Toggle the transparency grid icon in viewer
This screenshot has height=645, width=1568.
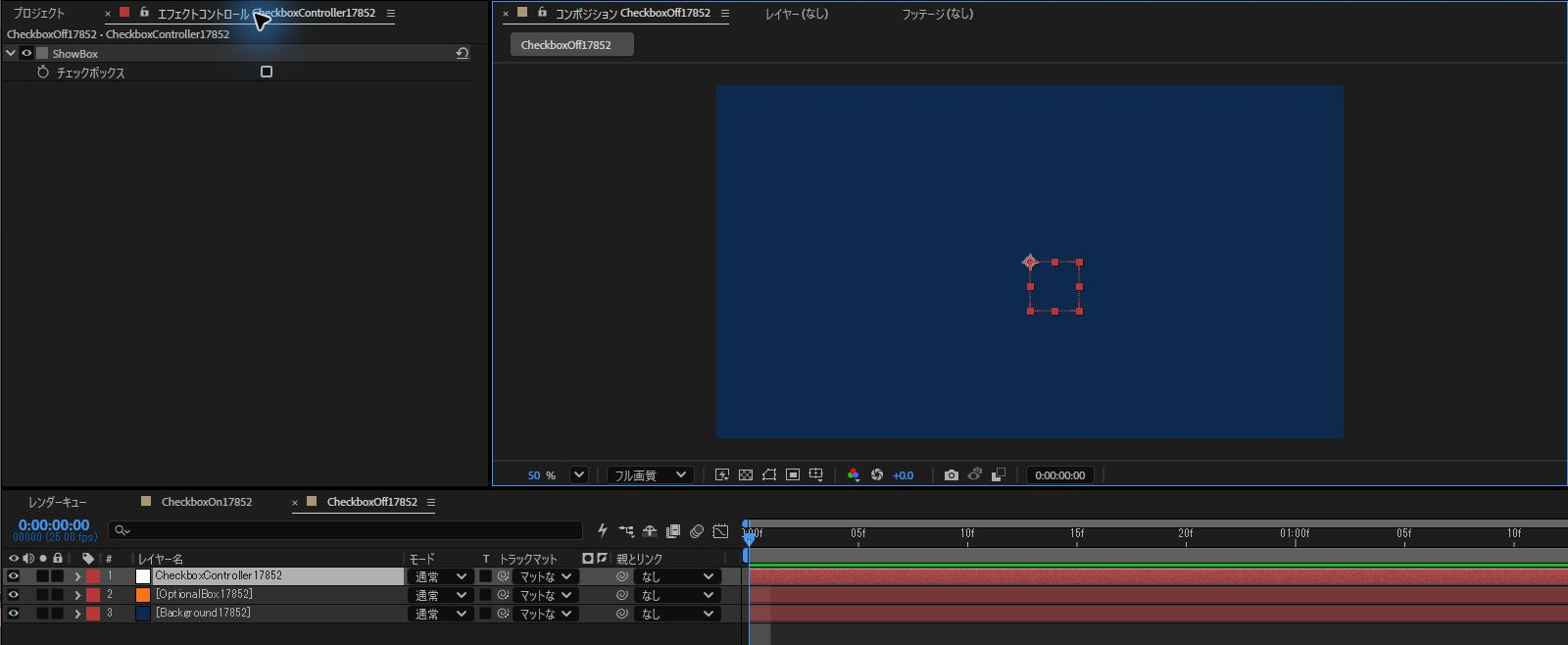(746, 475)
